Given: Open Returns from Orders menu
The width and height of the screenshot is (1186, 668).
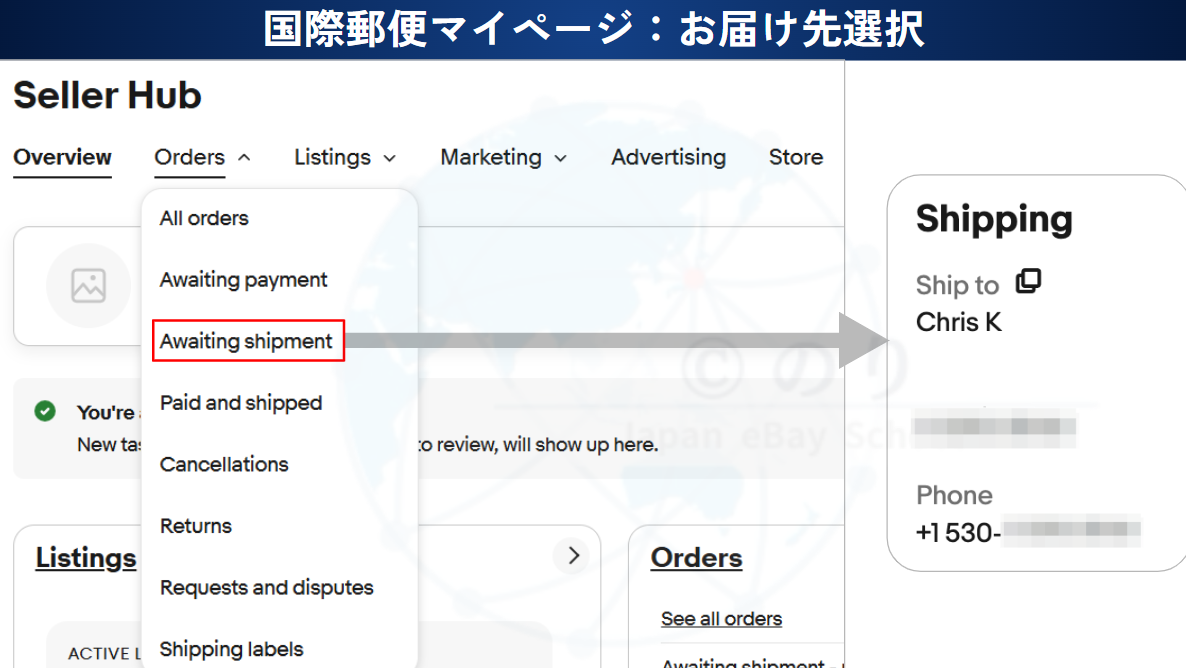Looking at the screenshot, I should click(x=196, y=526).
